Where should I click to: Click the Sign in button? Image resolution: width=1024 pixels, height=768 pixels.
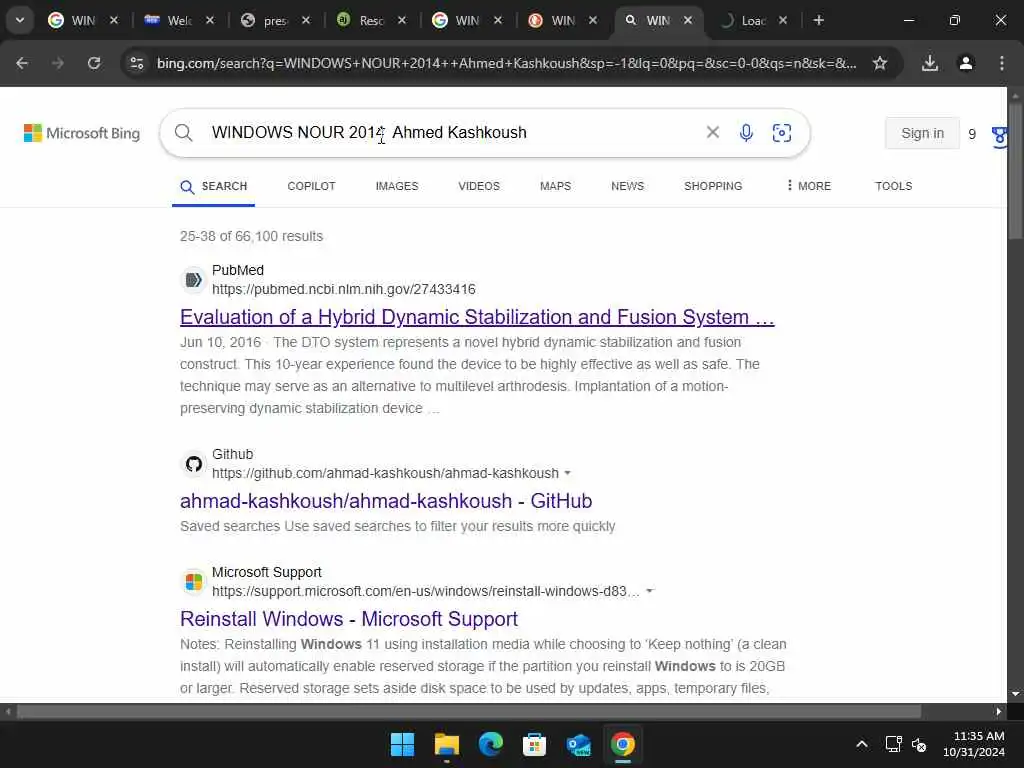(922, 133)
